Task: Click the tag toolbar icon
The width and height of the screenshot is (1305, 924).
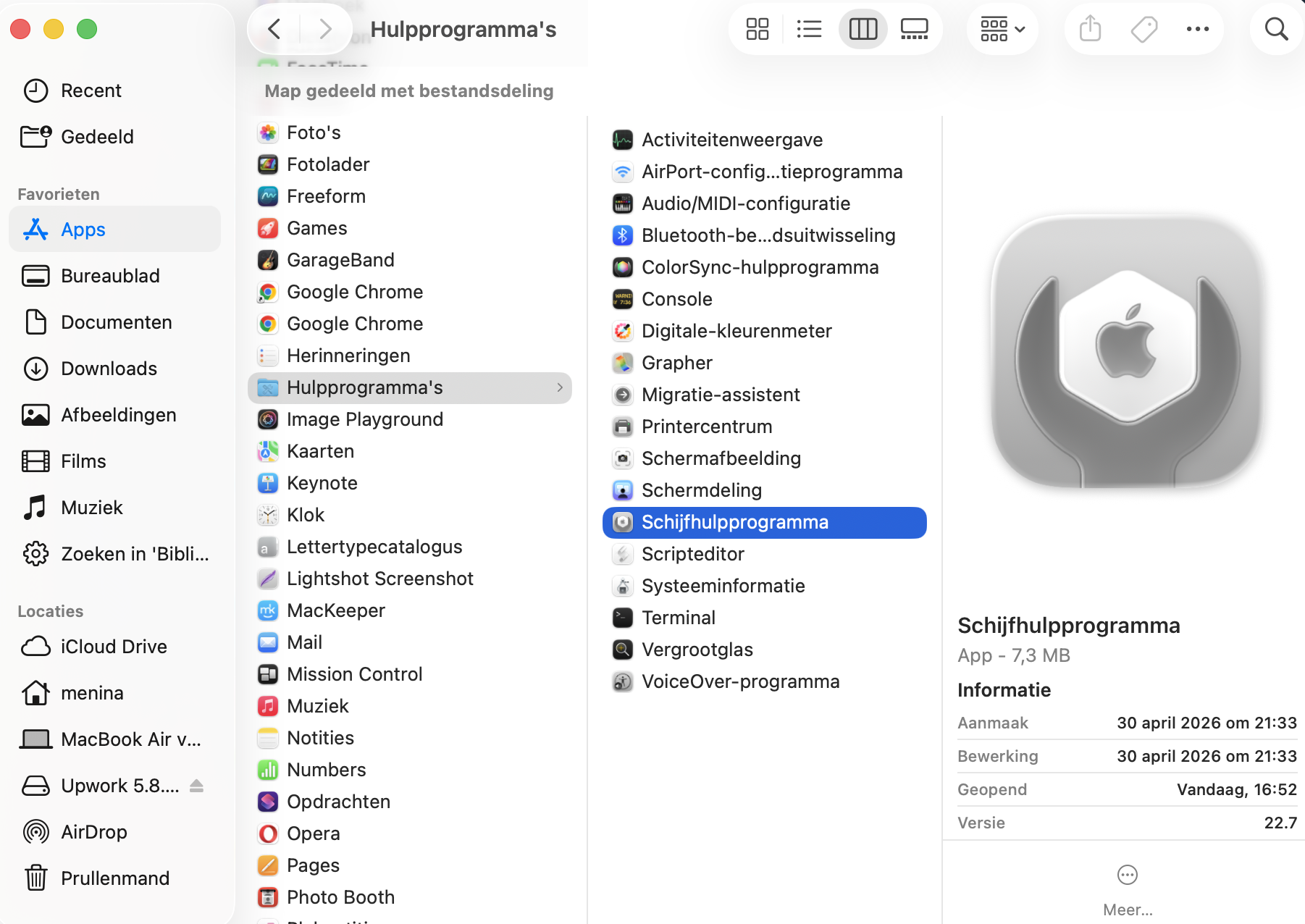Action: click(x=1144, y=30)
